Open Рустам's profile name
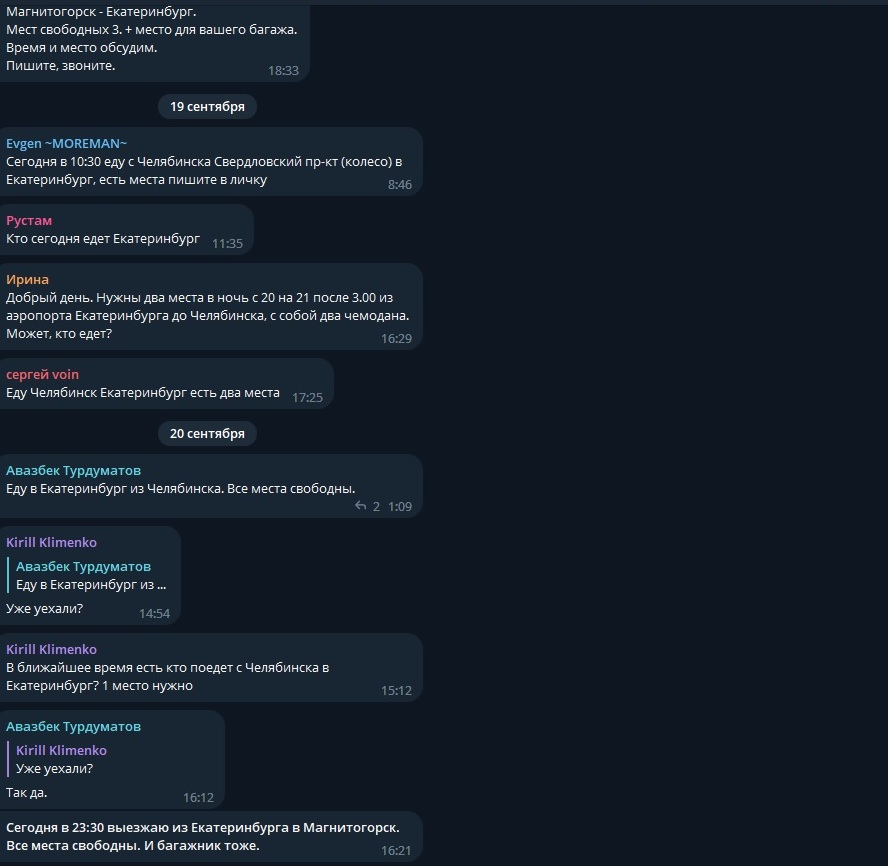This screenshot has height=866, width=888. 29,220
